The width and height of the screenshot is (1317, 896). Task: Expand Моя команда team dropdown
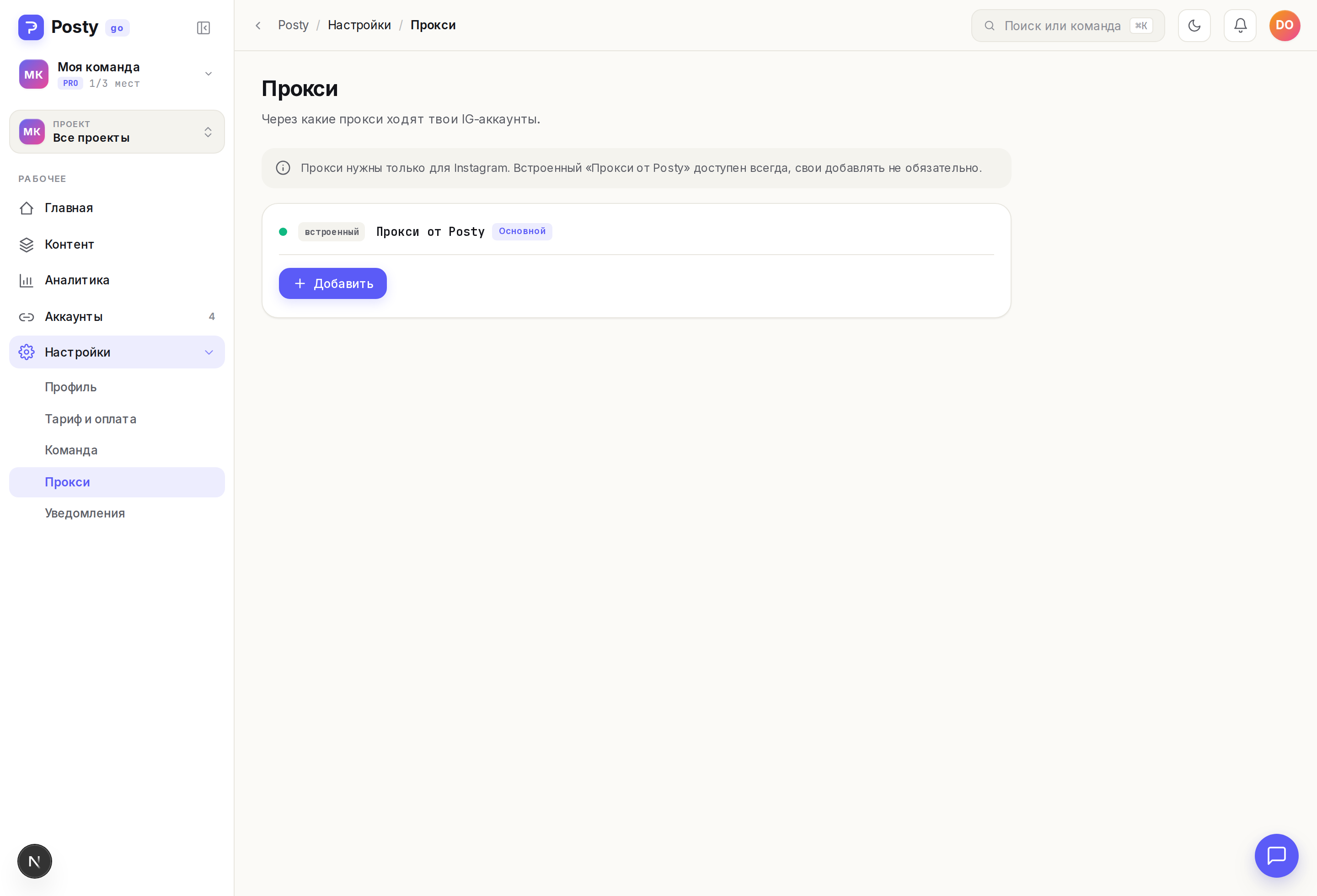point(117,74)
